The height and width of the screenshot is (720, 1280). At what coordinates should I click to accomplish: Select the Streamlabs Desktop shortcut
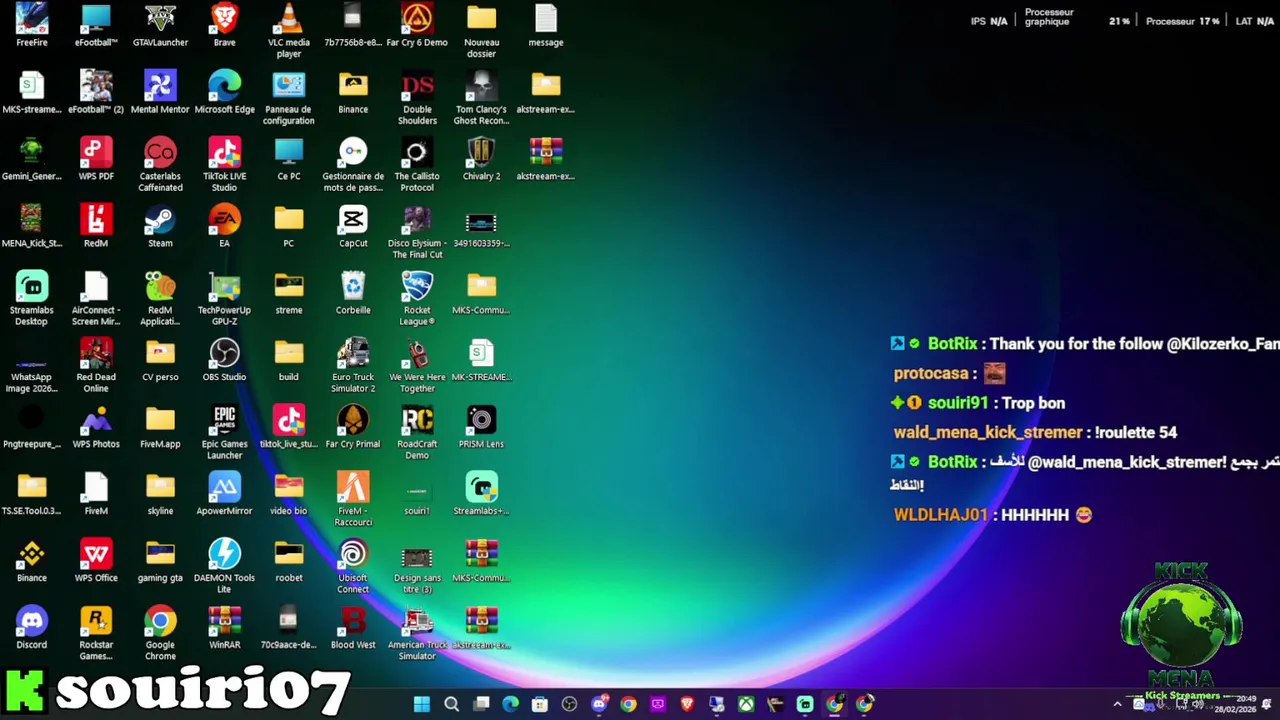point(31,299)
